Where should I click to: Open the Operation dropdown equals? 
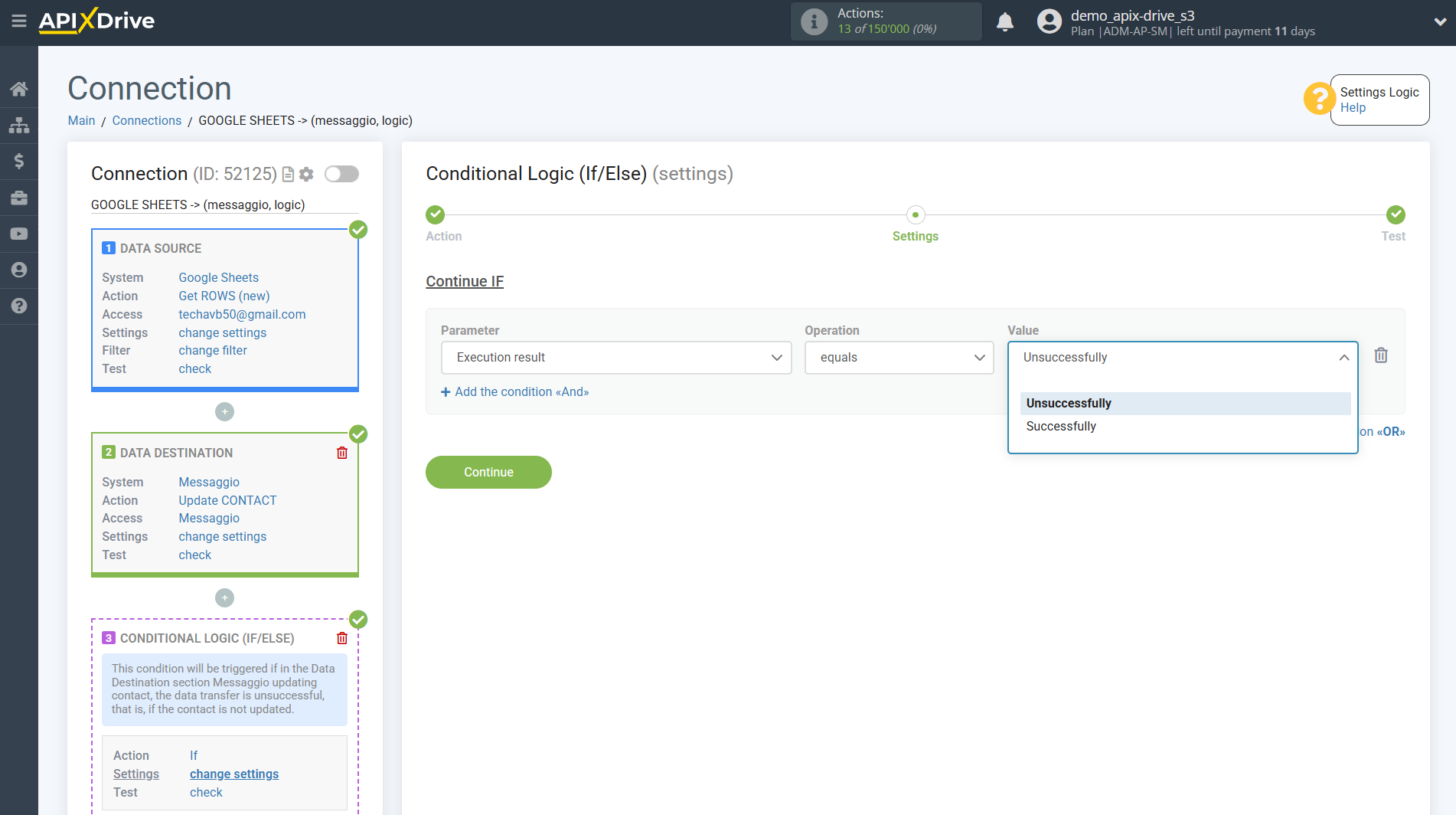tap(899, 358)
